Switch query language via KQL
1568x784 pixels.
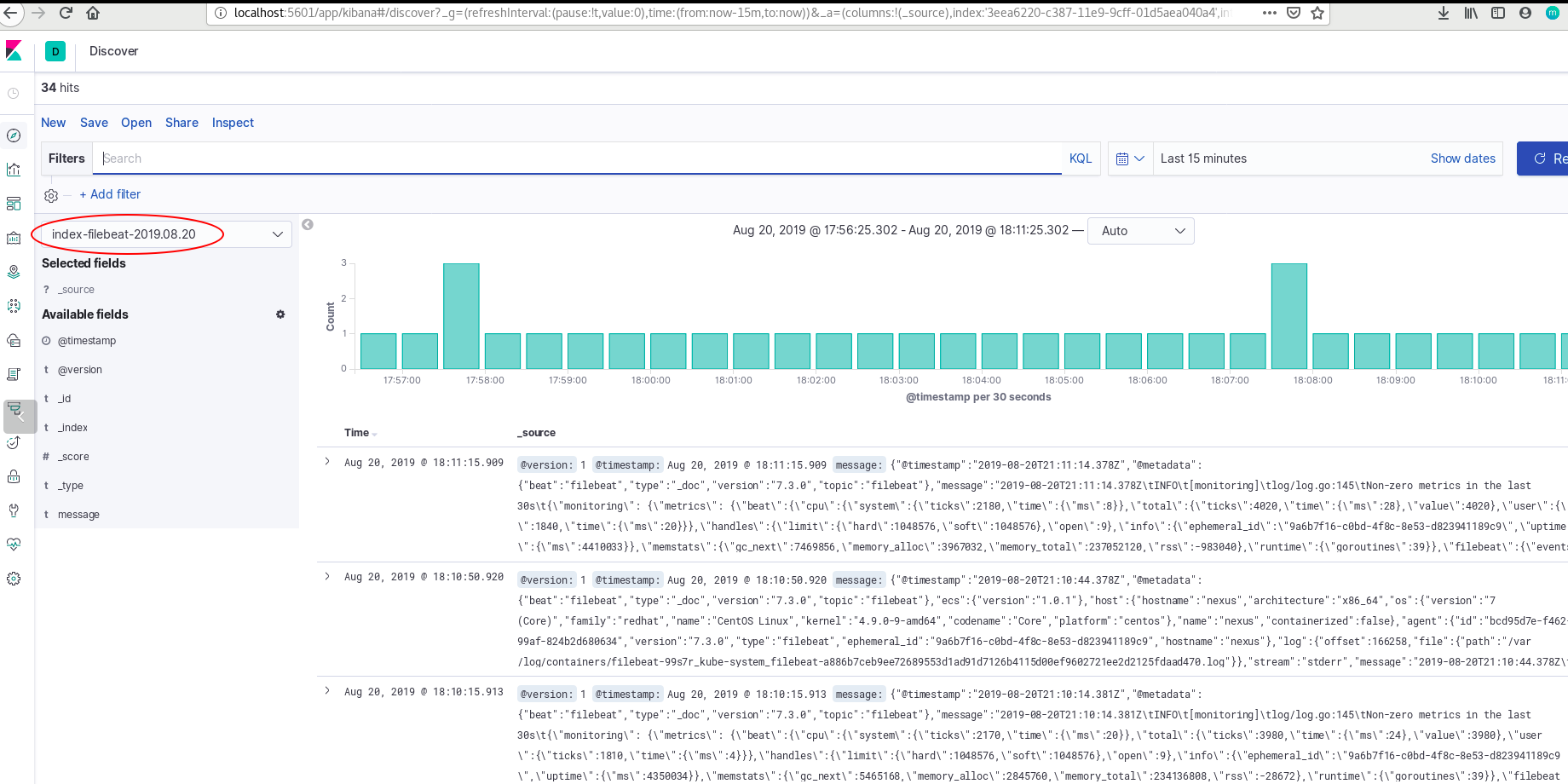pos(1080,159)
